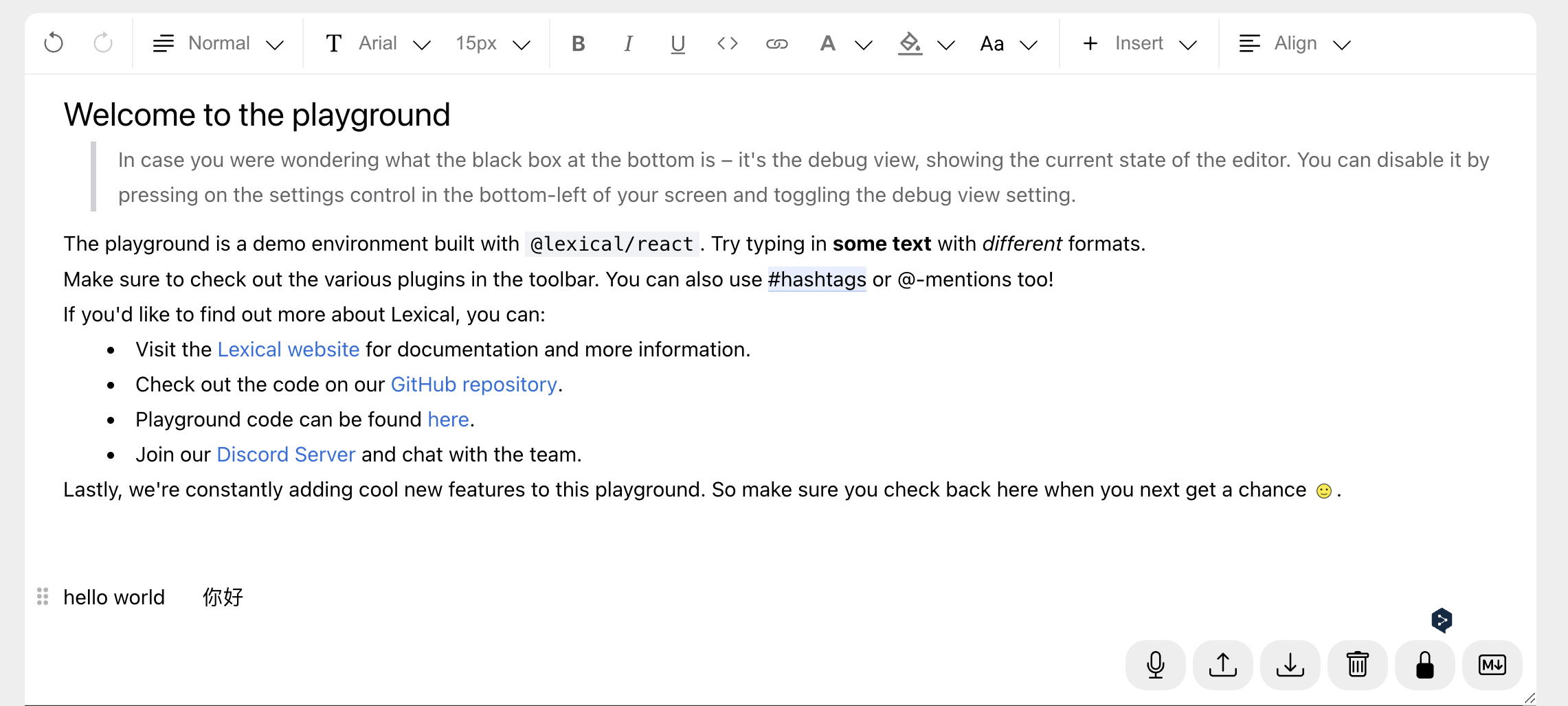Click the Redo icon

click(x=102, y=43)
